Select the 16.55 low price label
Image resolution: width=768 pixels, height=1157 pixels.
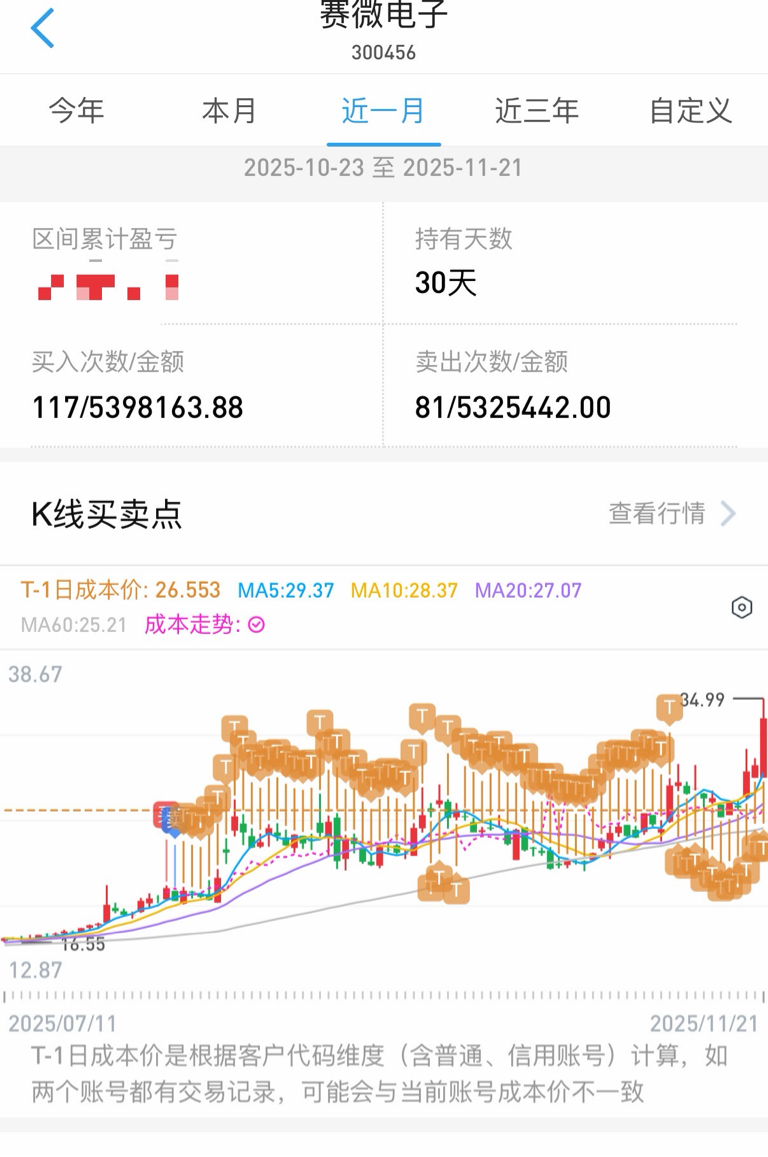[83, 944]
